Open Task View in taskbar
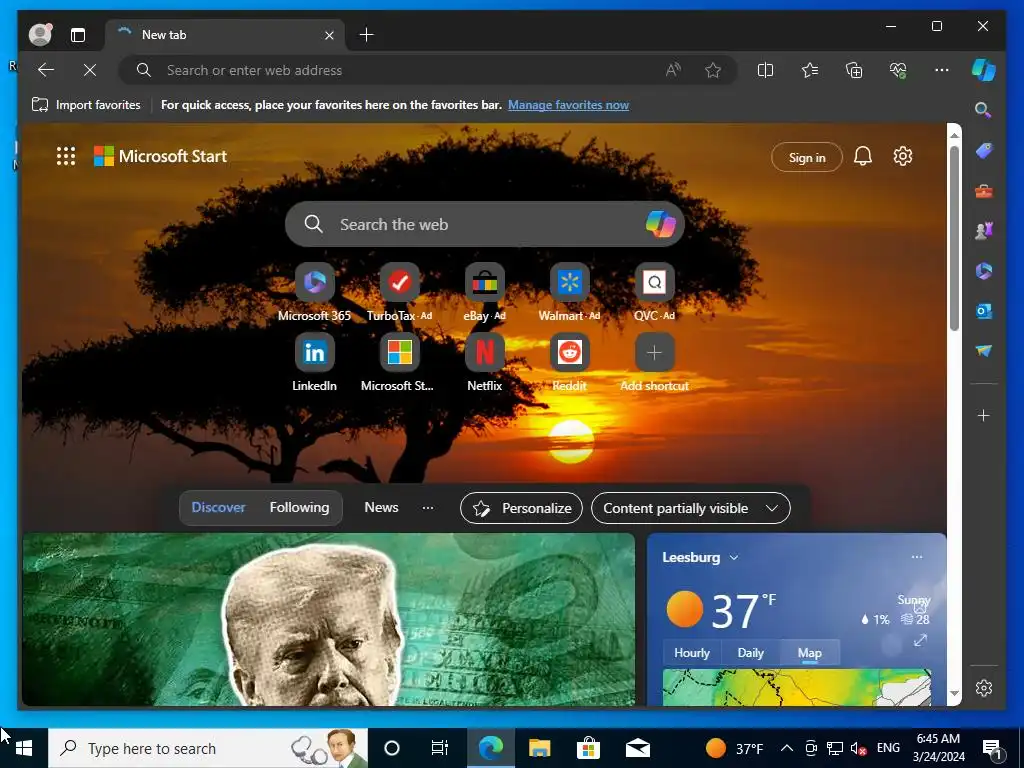 click(440, 748)
